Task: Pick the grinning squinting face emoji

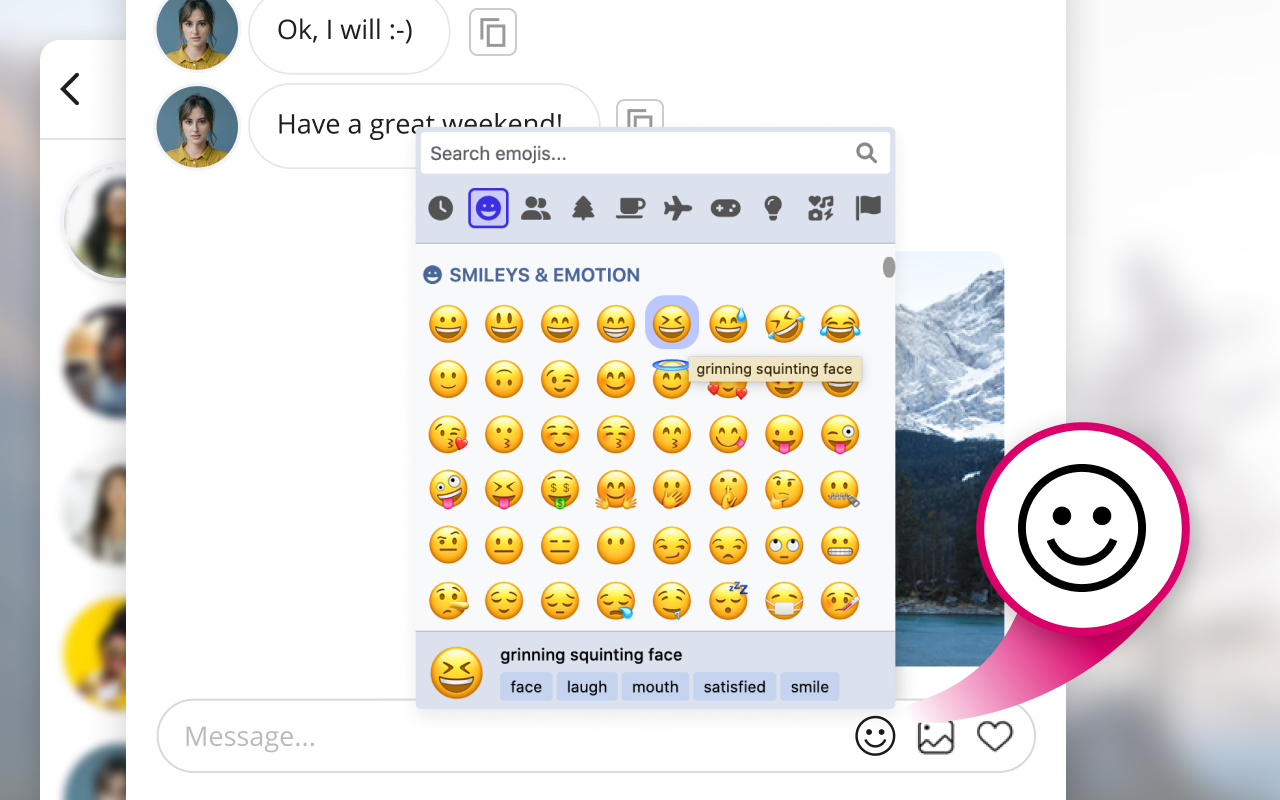Action: [x=672, y=323]
